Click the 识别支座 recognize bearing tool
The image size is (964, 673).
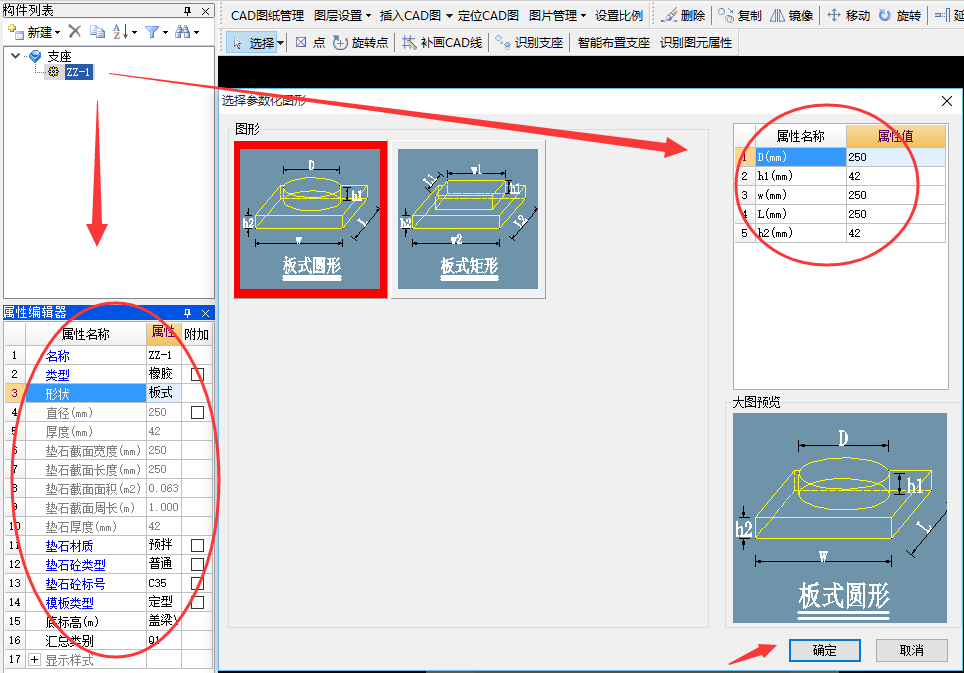pos(530,43)
